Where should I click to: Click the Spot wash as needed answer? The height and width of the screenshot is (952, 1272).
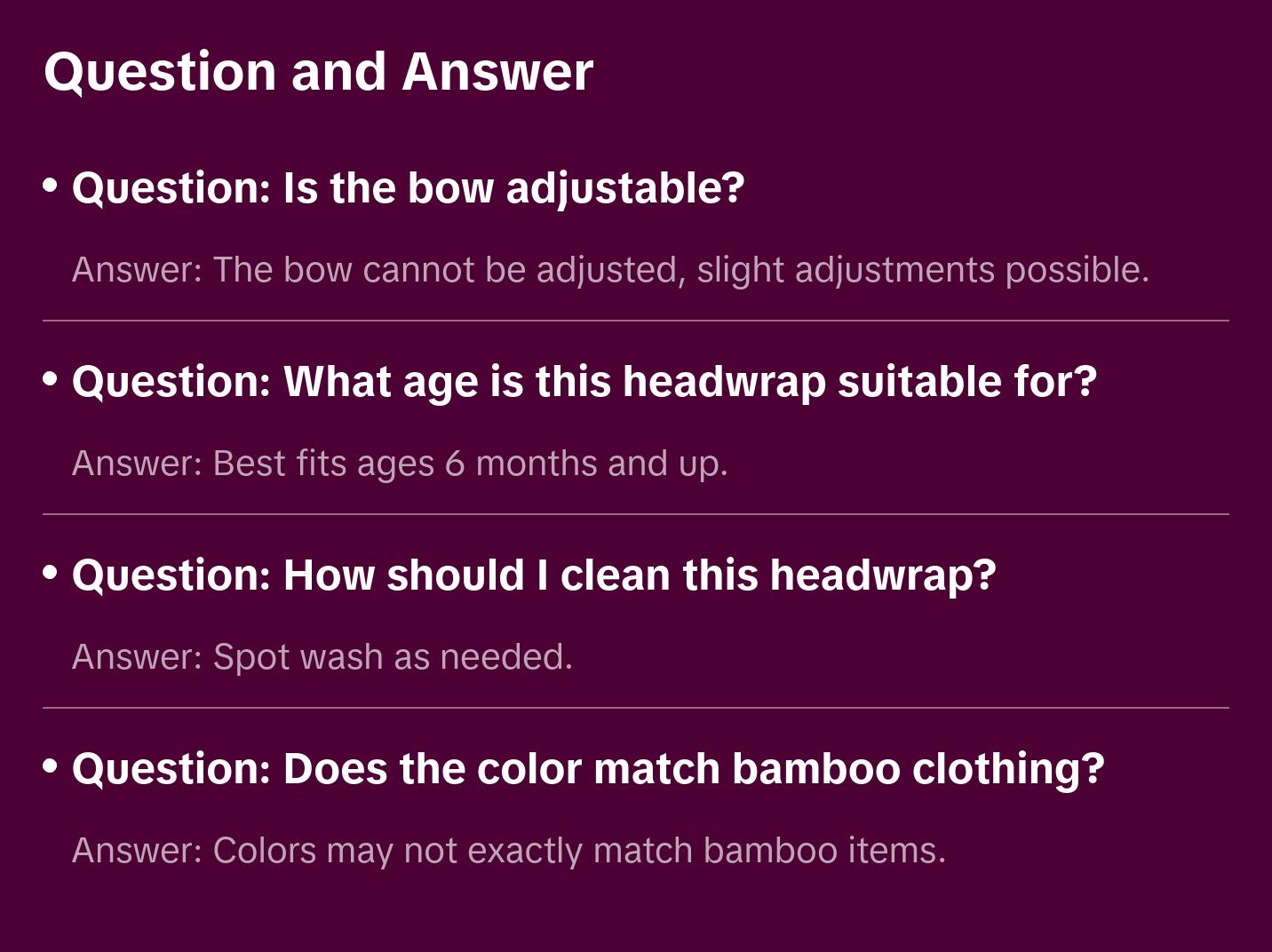[322, 657]
